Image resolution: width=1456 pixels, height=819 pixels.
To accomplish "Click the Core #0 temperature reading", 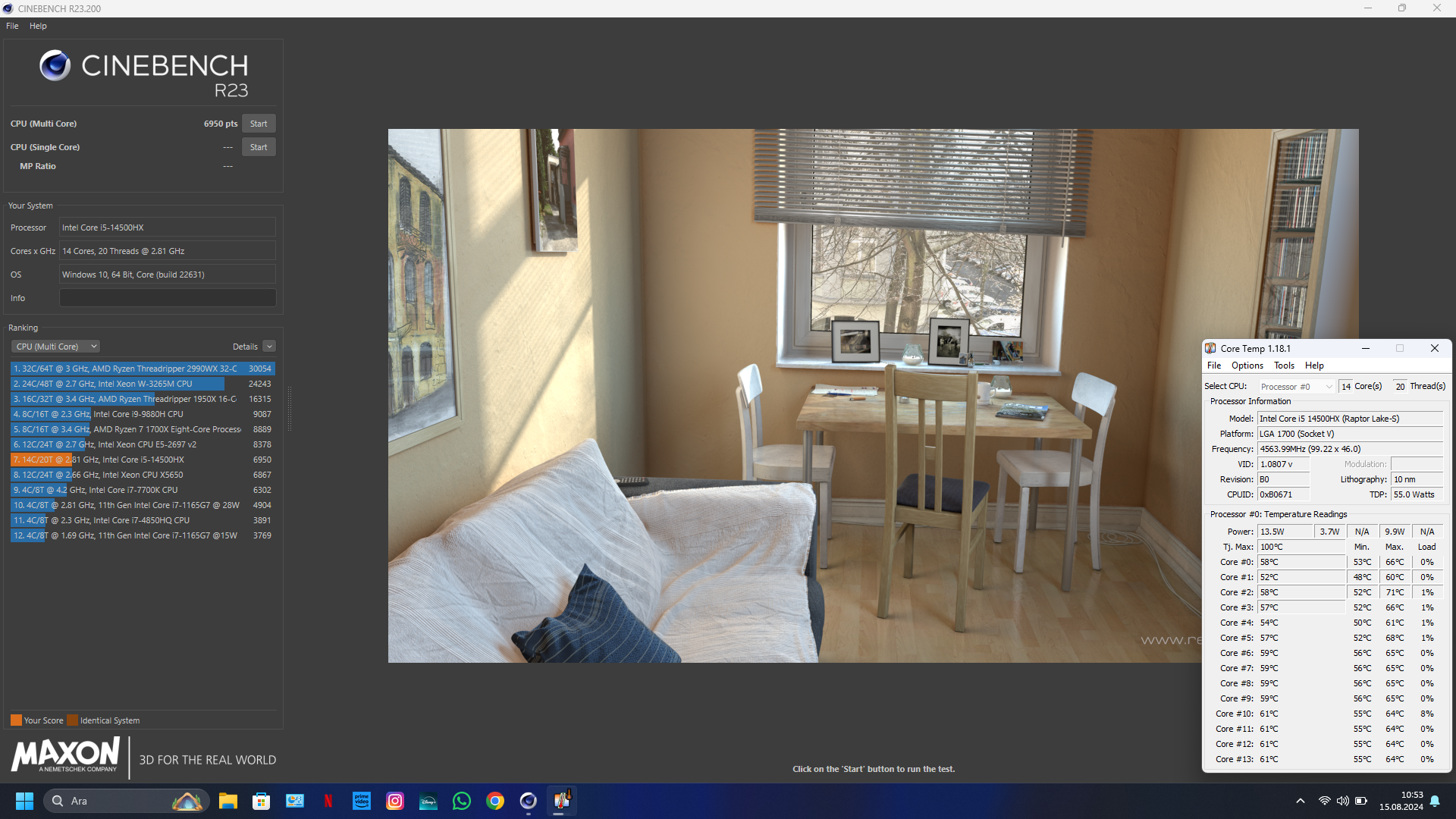I will [x=1301, y=562].
